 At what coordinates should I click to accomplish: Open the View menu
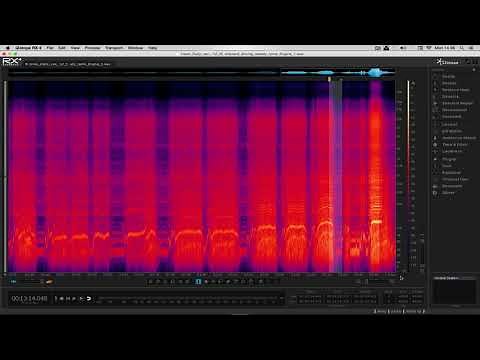click(75, 48)
